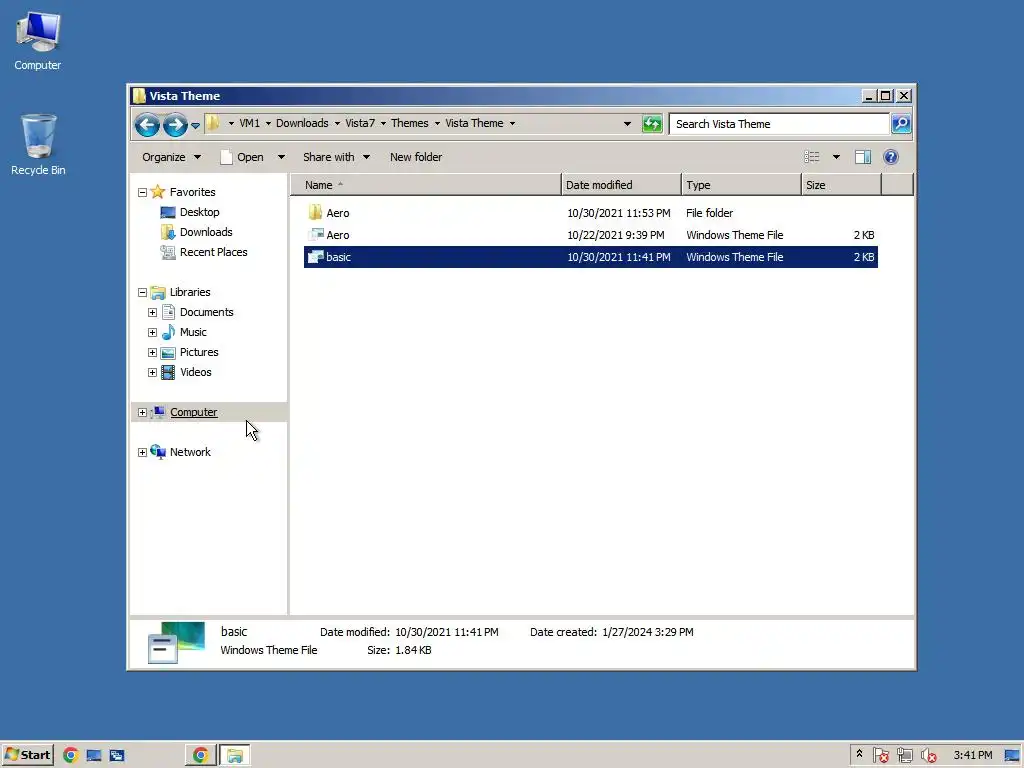
Task: Sort by the Name column header
Action: click(x=426, y=185)
